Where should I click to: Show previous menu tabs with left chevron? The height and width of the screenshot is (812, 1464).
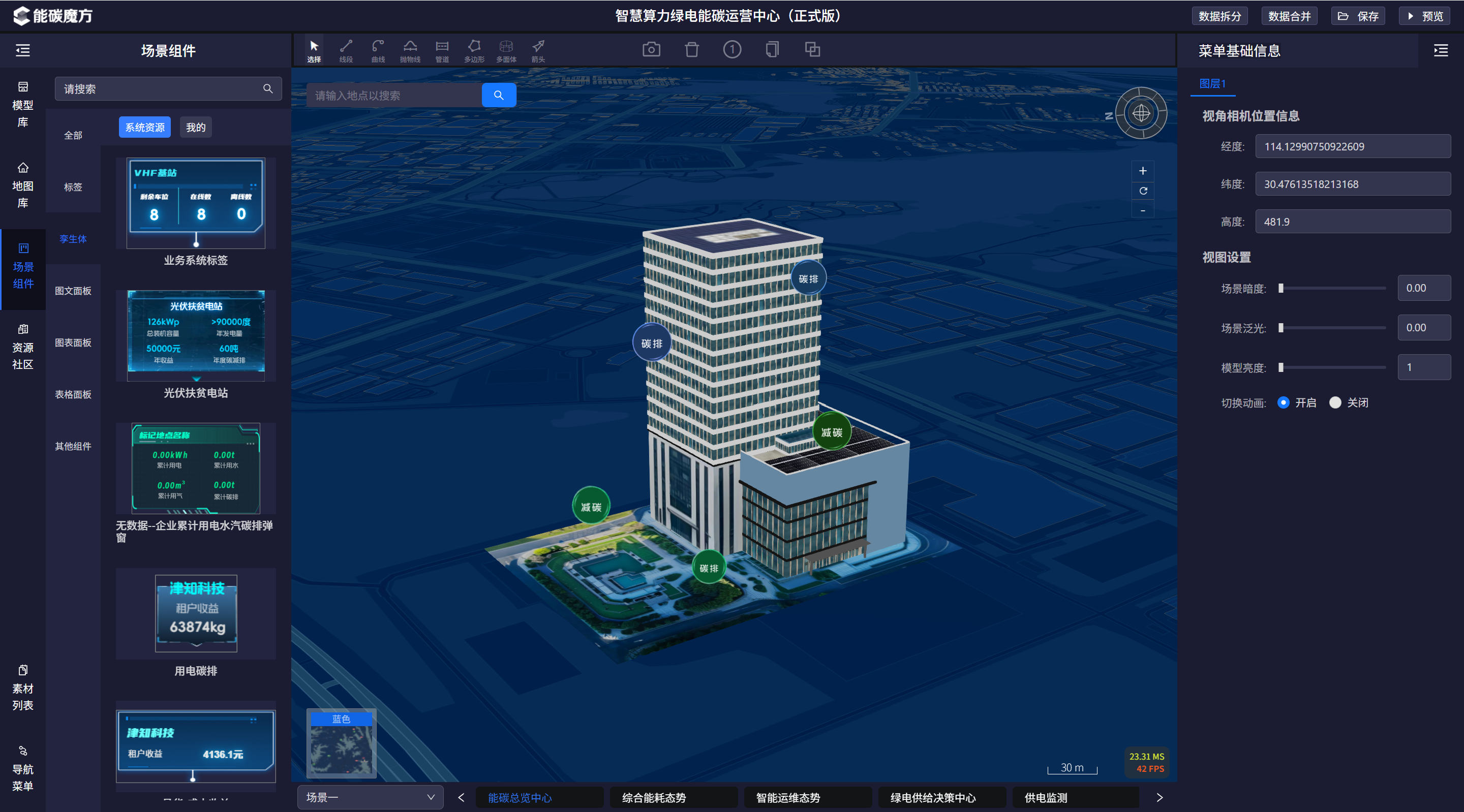pyautogui.click(x=461, y=798)
